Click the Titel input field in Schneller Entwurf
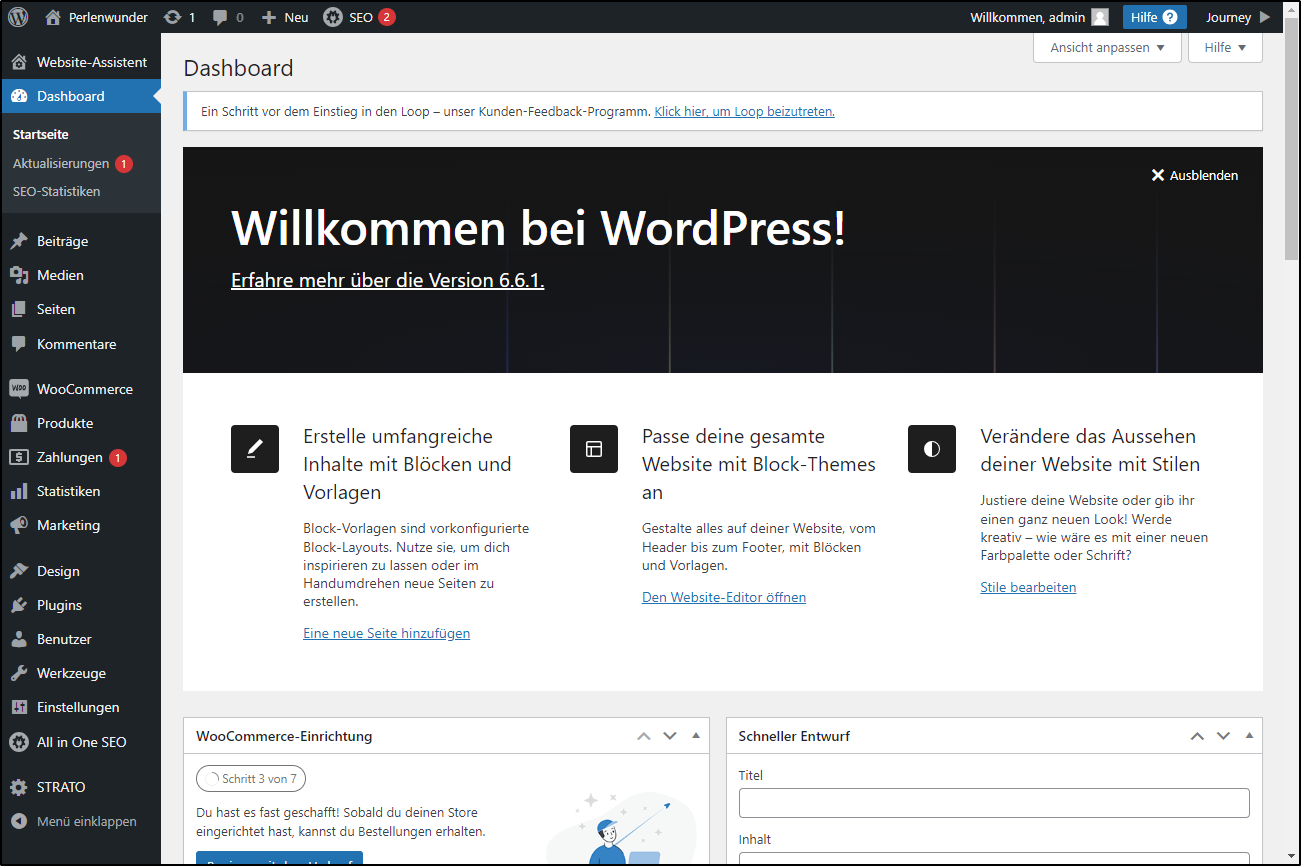The height and width of the screenshot is (866, 1301). (x=993, y=802)
